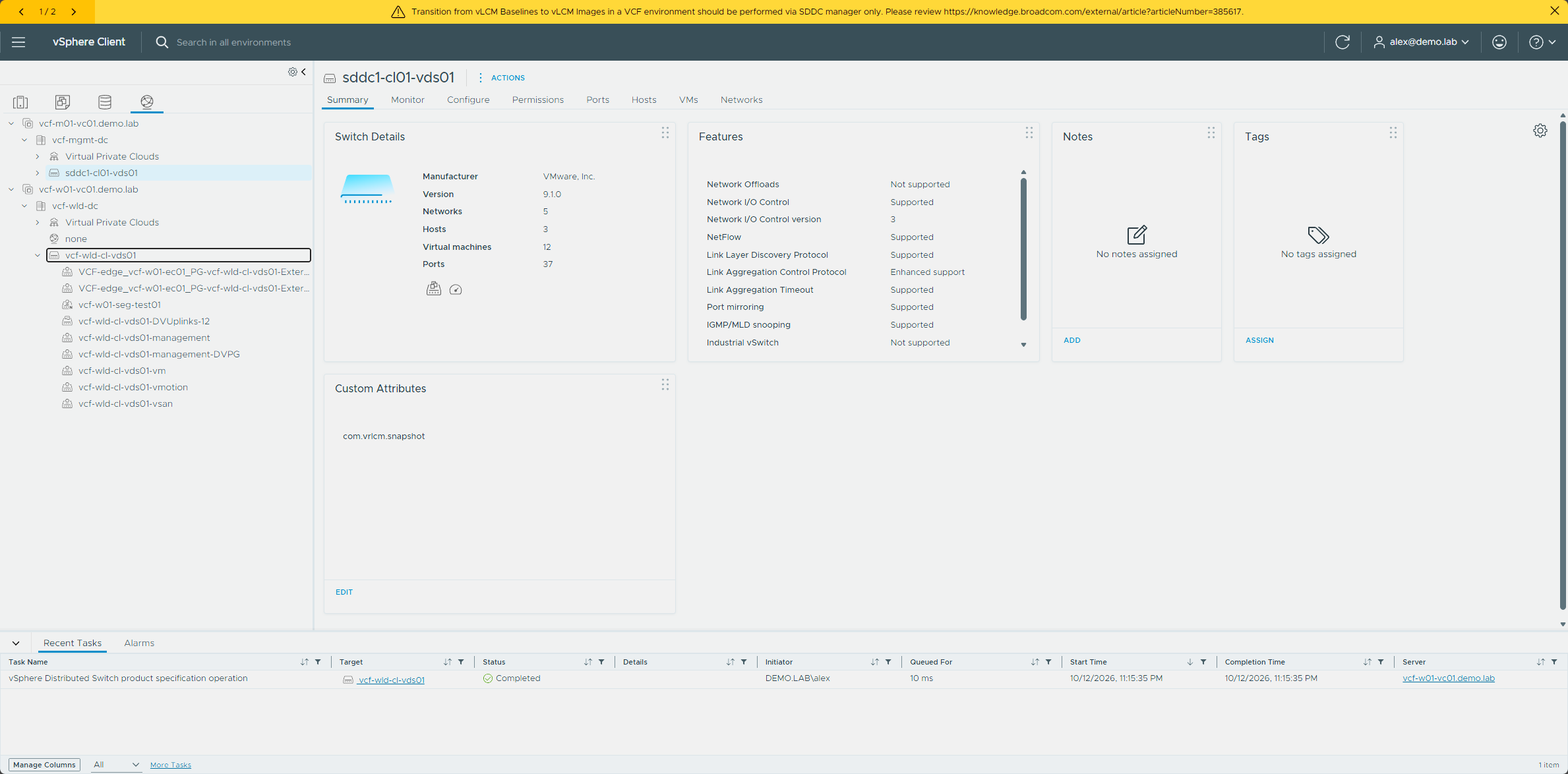Screen dimensions: 1568x774
Task: Open the Alarms tab
Action: (x=139, y=643)
